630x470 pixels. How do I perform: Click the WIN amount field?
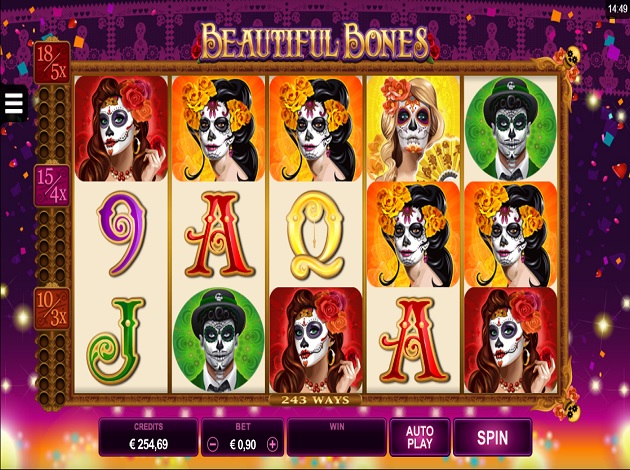(337, 437)
